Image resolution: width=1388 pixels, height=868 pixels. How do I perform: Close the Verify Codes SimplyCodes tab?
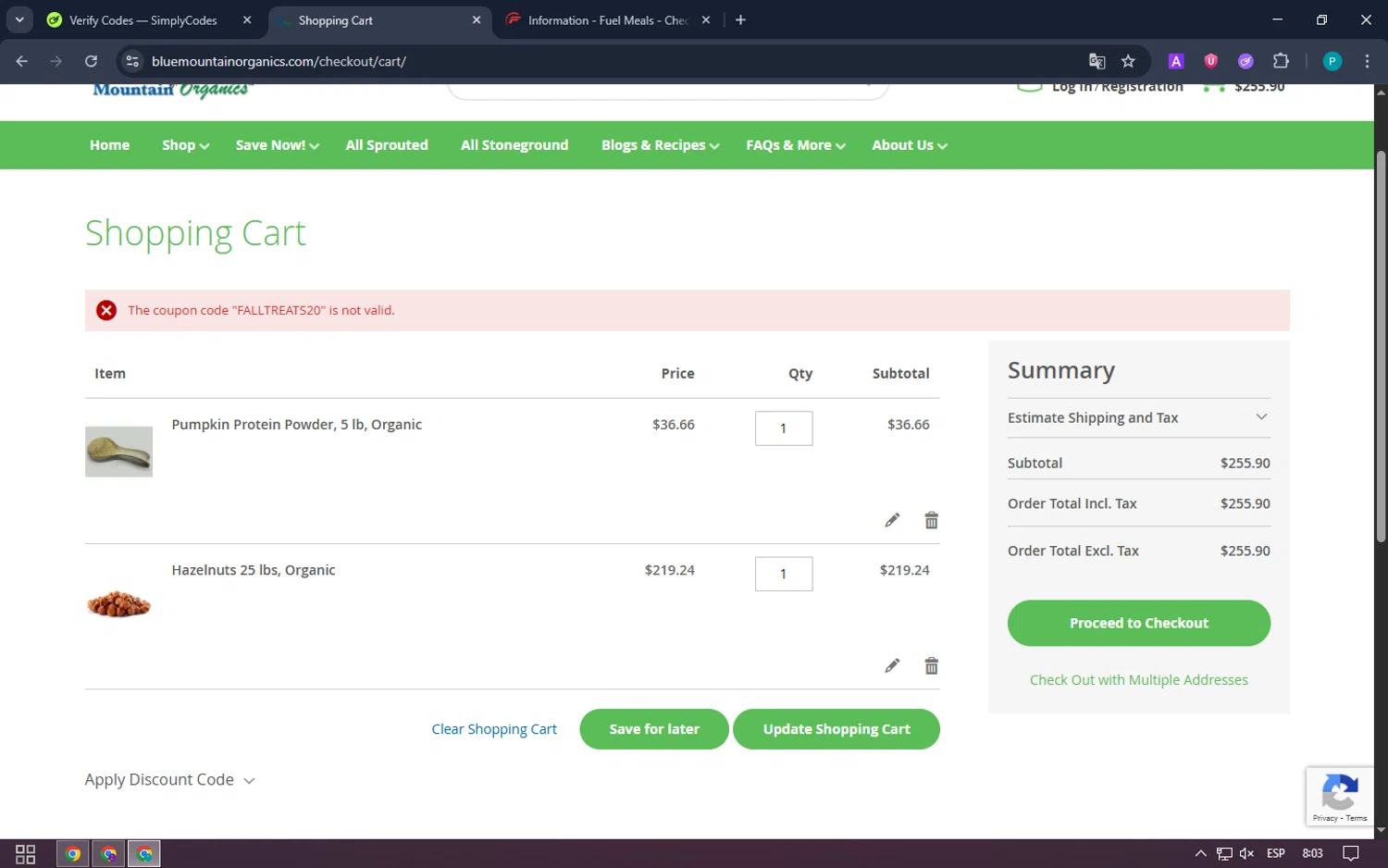click(247, 19)
